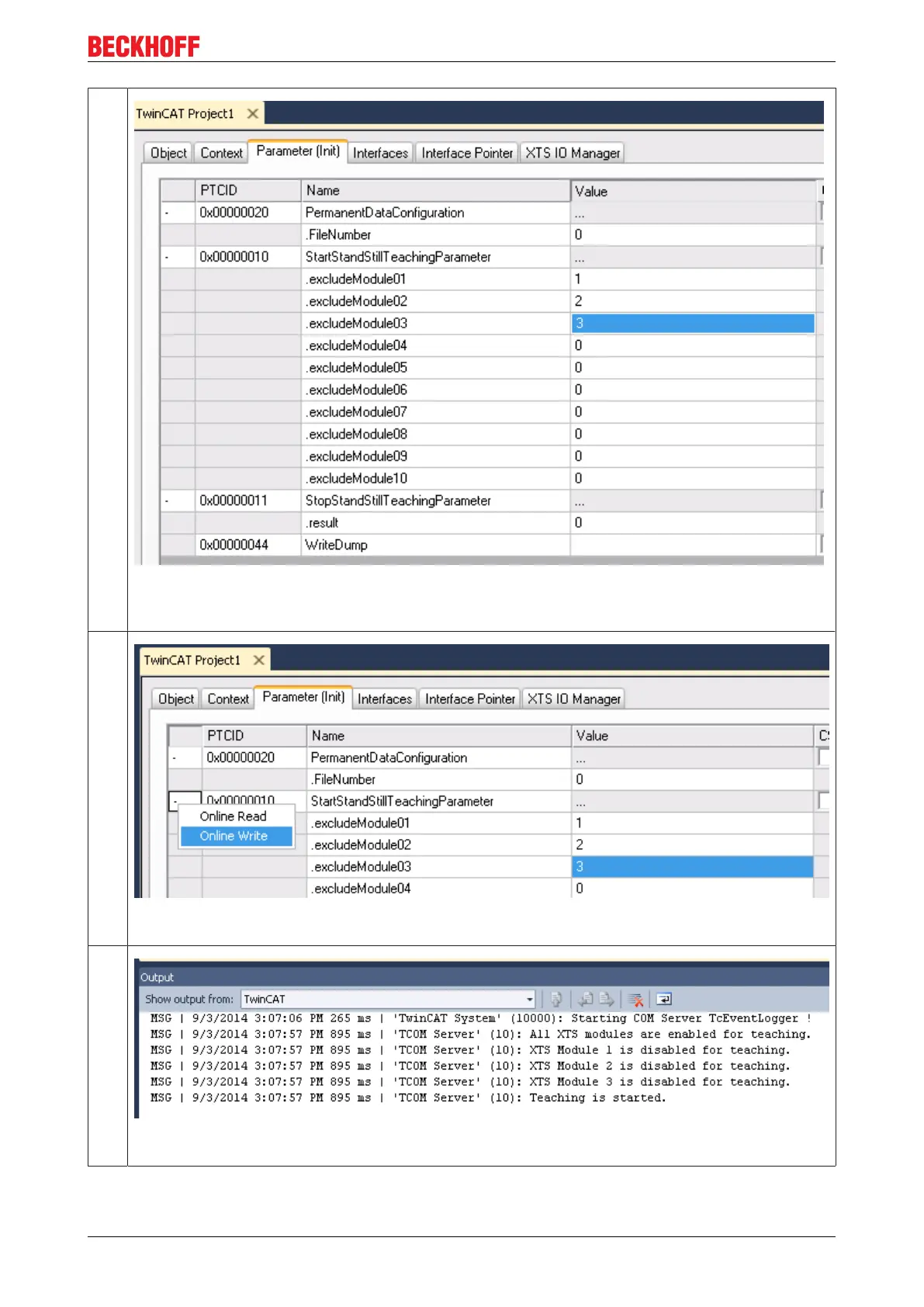This screenshot has height=1307, width=924.
Task: Select .excludeModule07 name cell
Action: click(435, 411)
